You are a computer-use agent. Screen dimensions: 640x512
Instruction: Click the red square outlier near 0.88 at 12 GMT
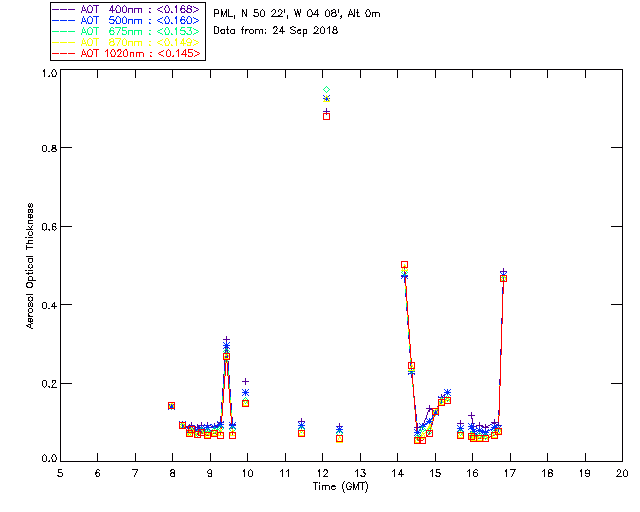click(x=327, y=116)
